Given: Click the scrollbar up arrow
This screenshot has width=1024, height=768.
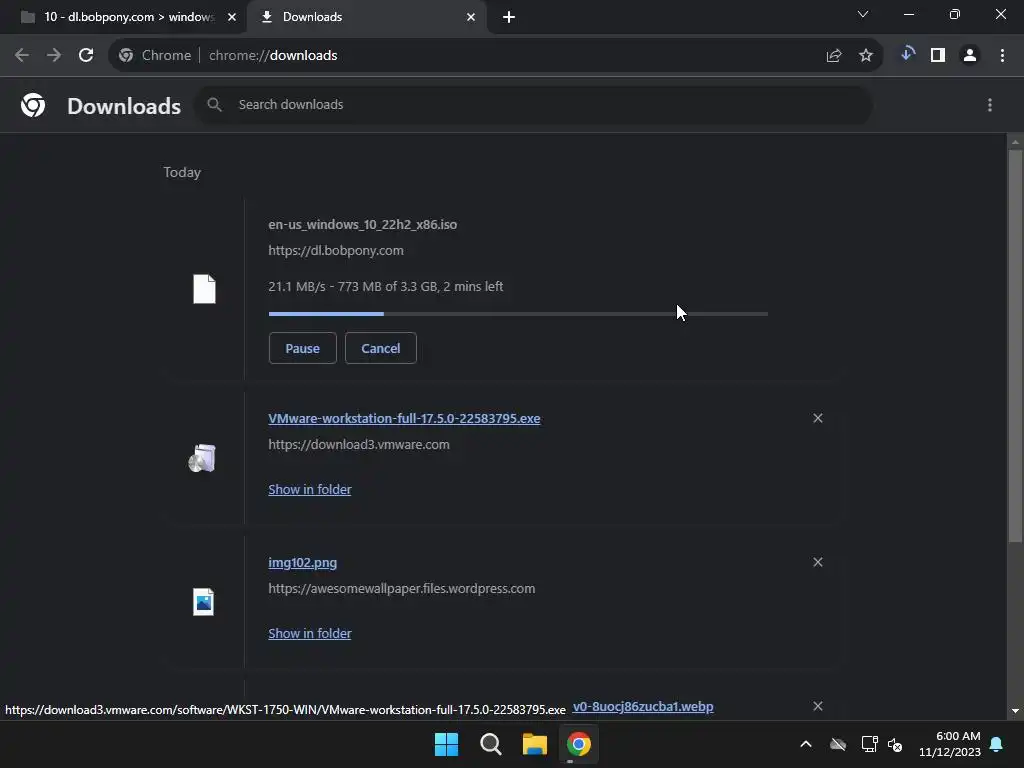Looking at the screenshot, I should point(1015,142).
